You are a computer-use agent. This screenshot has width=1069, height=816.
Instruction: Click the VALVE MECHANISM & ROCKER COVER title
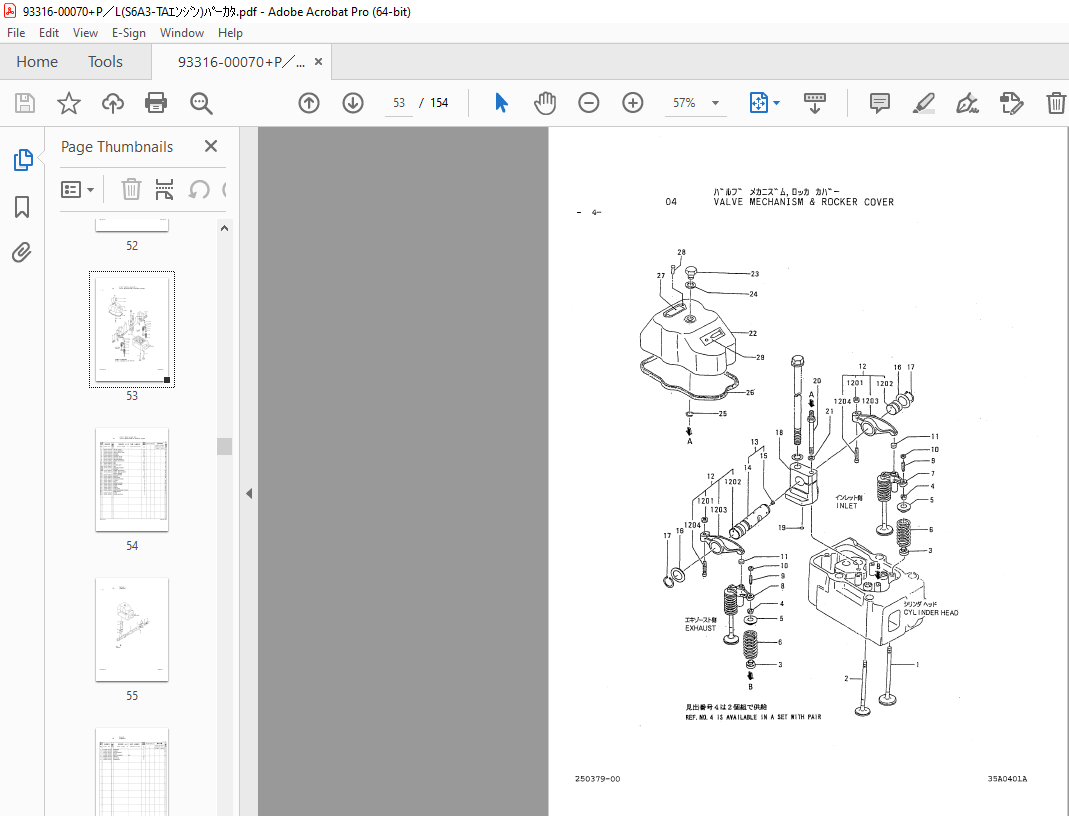tap(803, 202)
